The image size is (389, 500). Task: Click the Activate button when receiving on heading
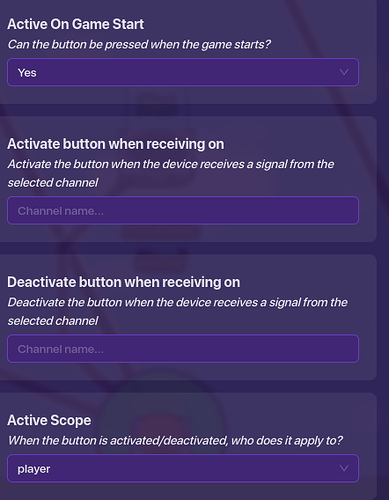pyautogui.click(x=116, y=144)
